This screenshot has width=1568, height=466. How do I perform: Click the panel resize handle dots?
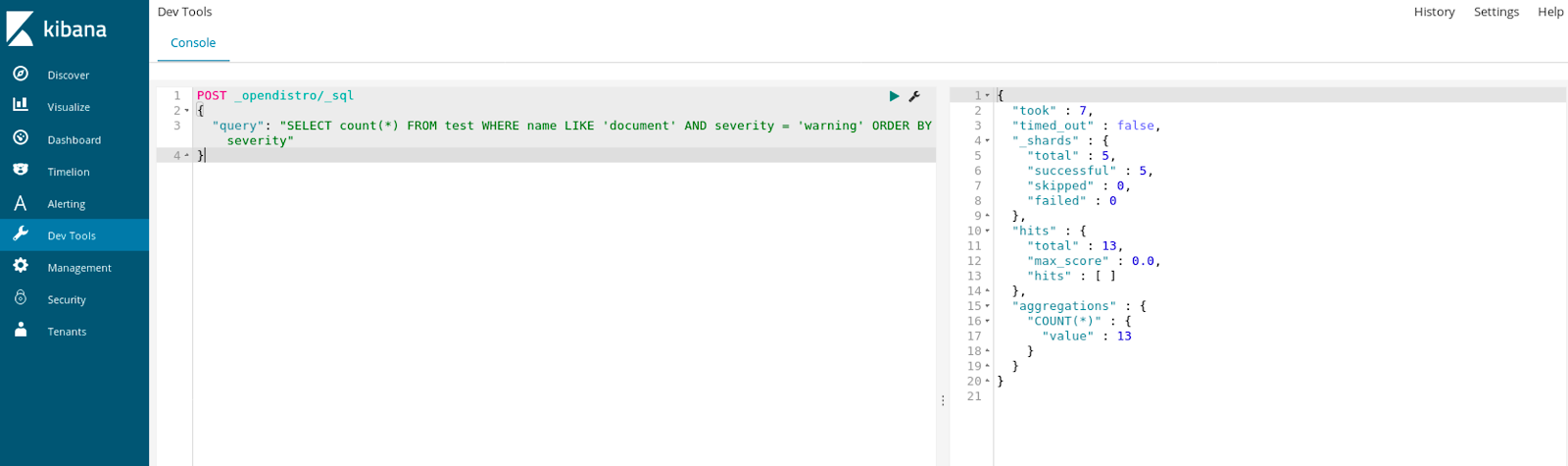(x=943, y=400)
